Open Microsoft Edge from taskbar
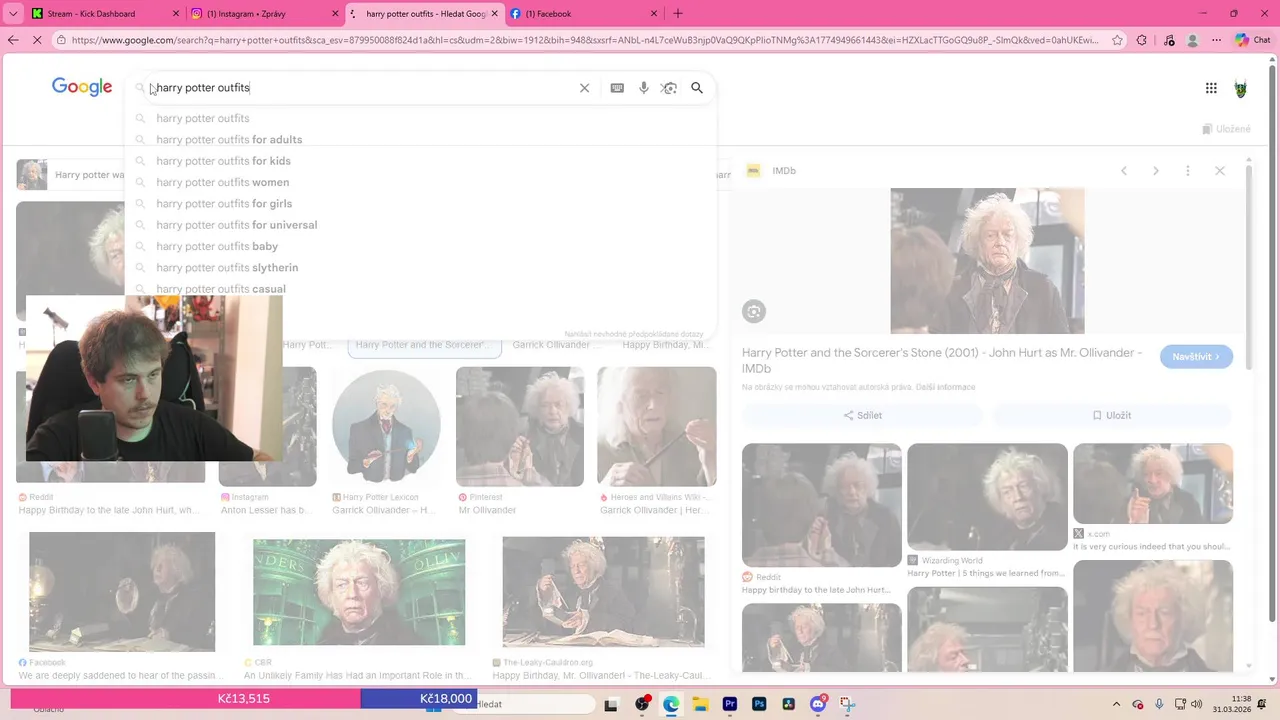 (x=671, y=704)
